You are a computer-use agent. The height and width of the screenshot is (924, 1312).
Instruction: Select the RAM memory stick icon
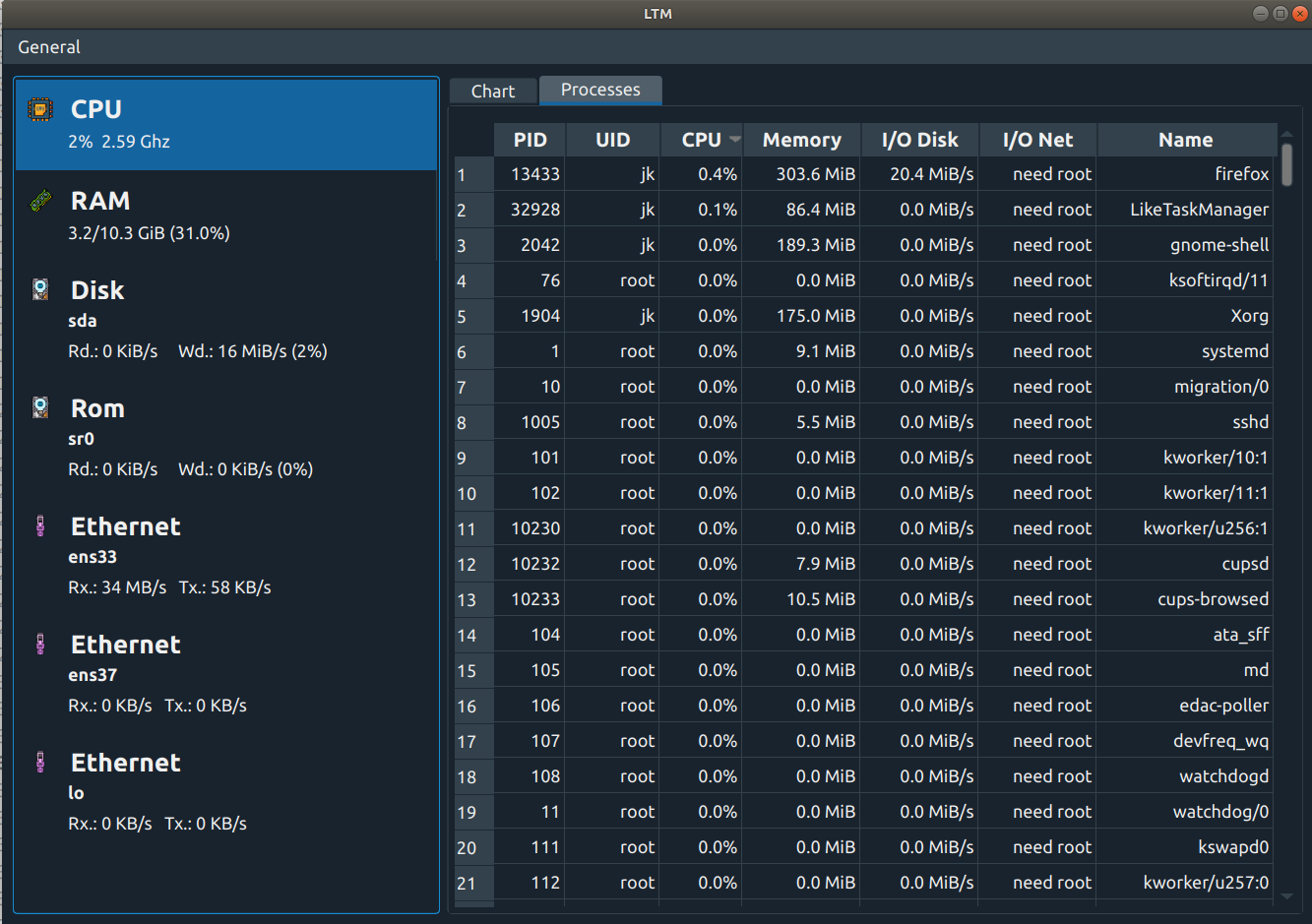pyautogui.click(x=40, y=201)
